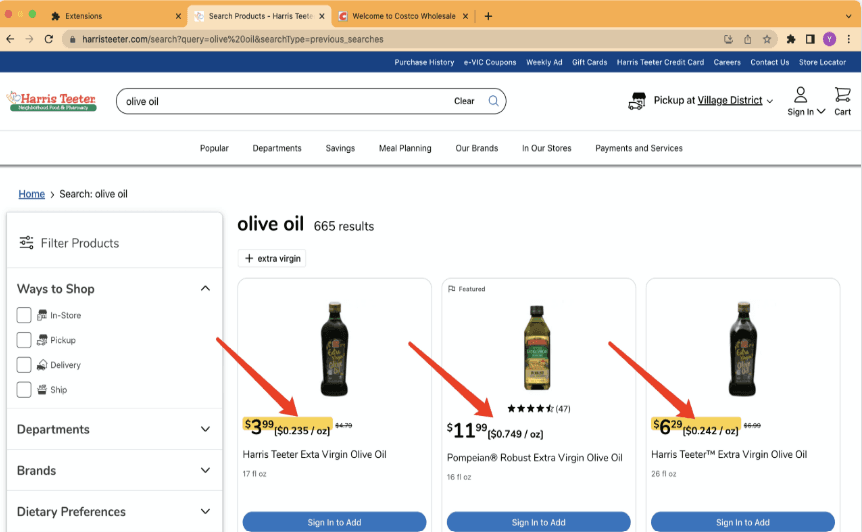
Task: Click the magnifier search icon in search box
Action: coord(493,101)
